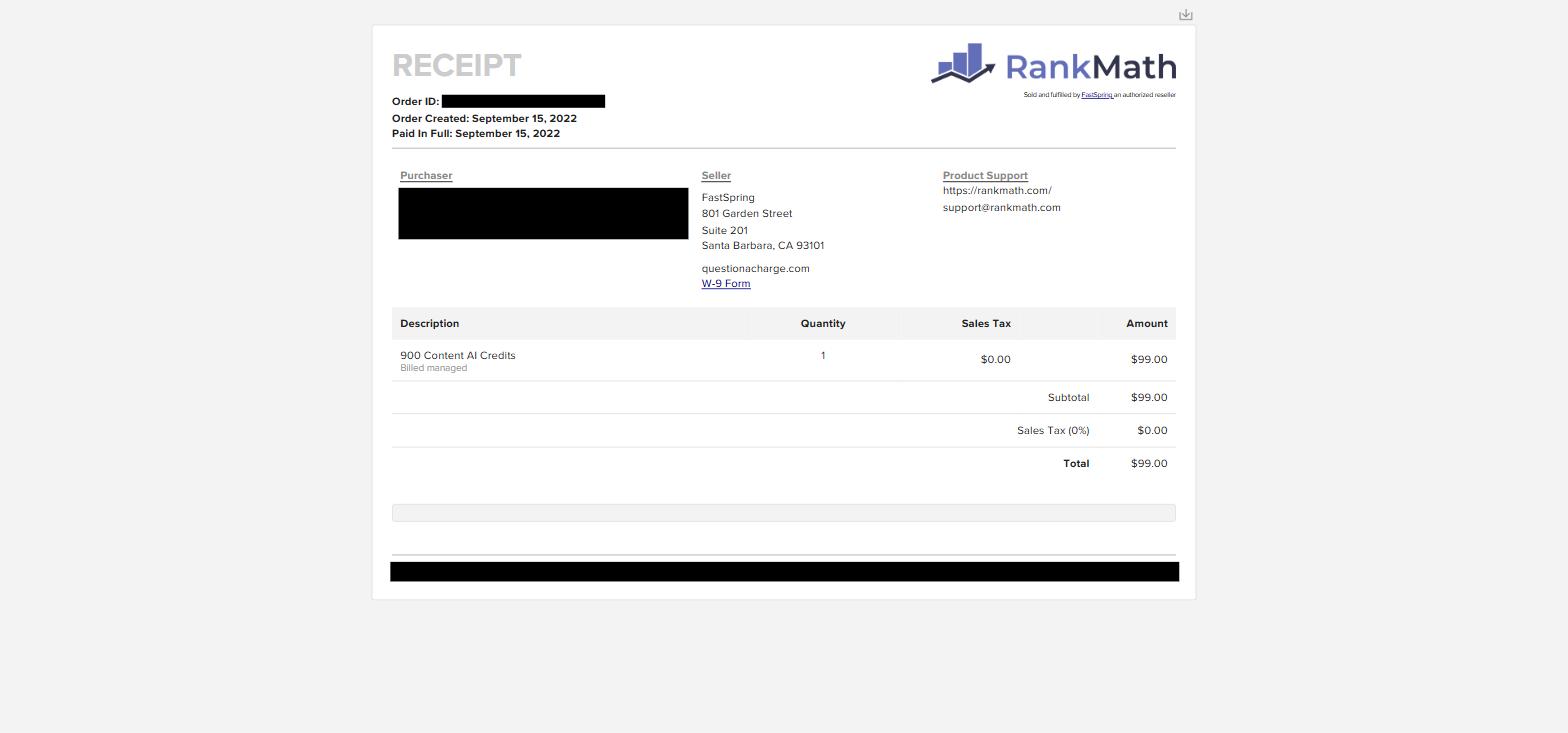1568x733 pixels.
Task: Click the Subtotal label
Action: (1068, 398)
